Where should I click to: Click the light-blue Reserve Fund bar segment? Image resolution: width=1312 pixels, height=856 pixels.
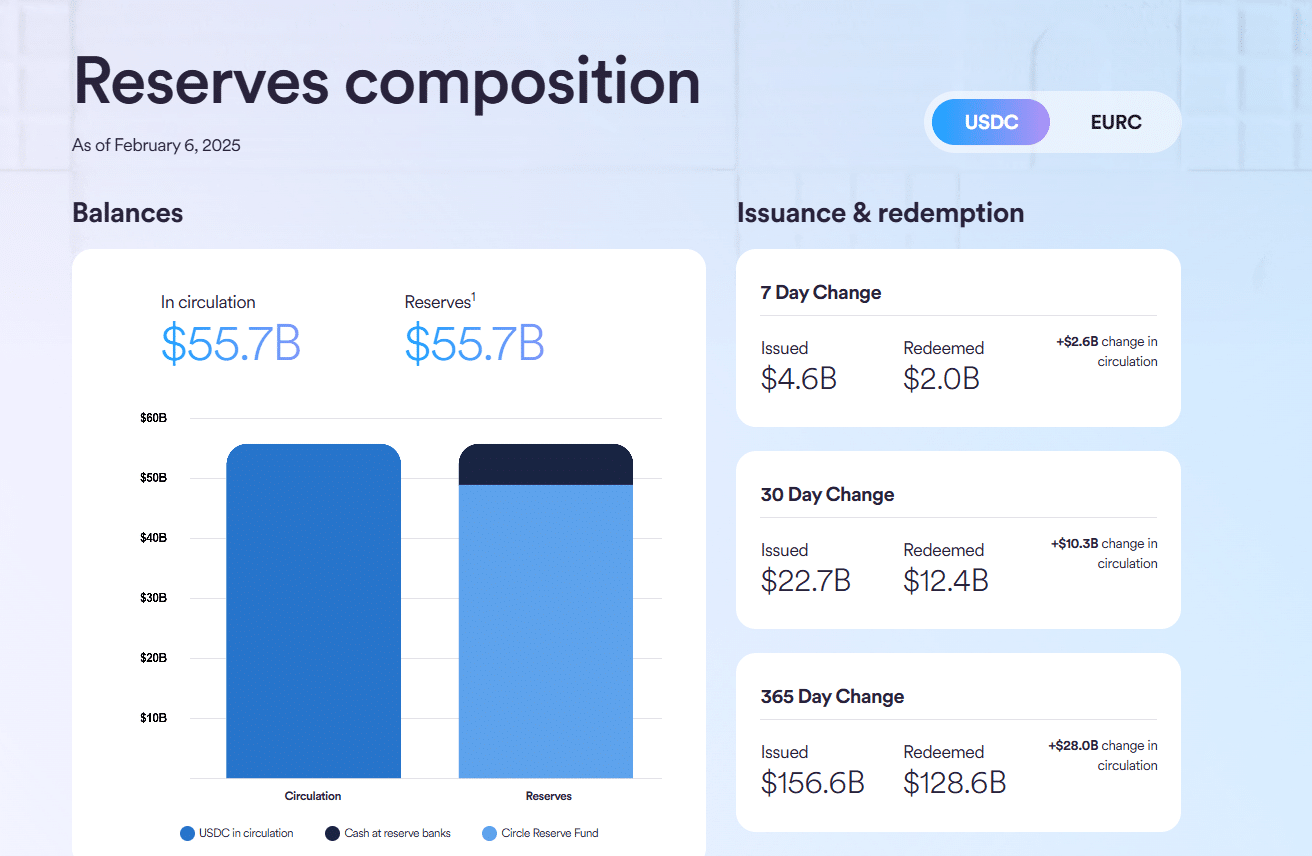click(x=546, y=631)
